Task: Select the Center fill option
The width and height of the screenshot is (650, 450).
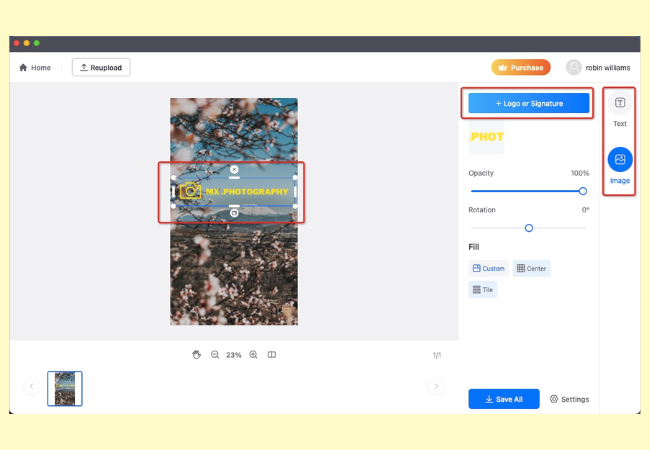Action: pyautogui.click(x=531, y=268)
